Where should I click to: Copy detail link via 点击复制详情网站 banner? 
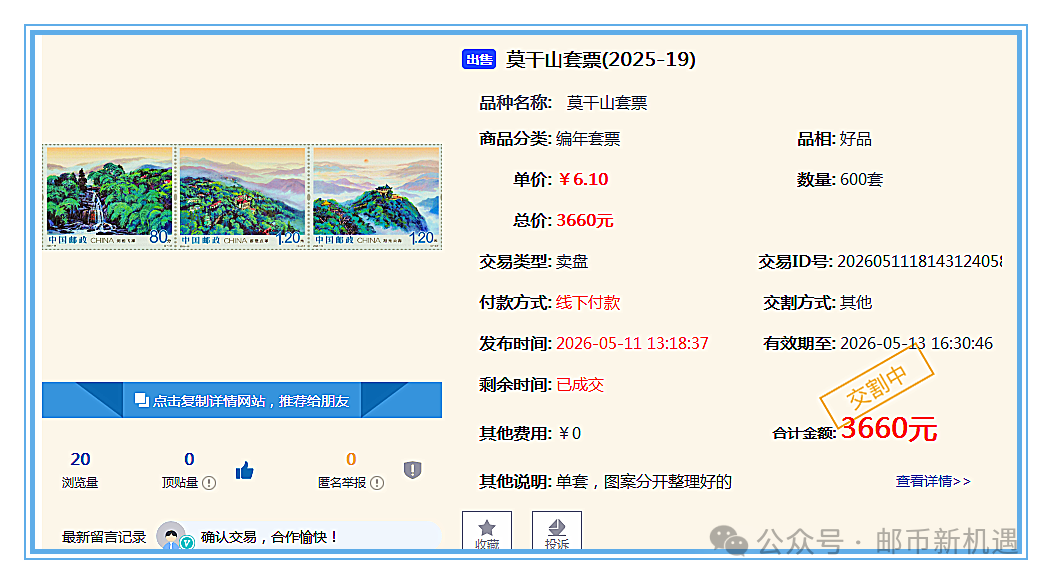[x=242, y=400]
